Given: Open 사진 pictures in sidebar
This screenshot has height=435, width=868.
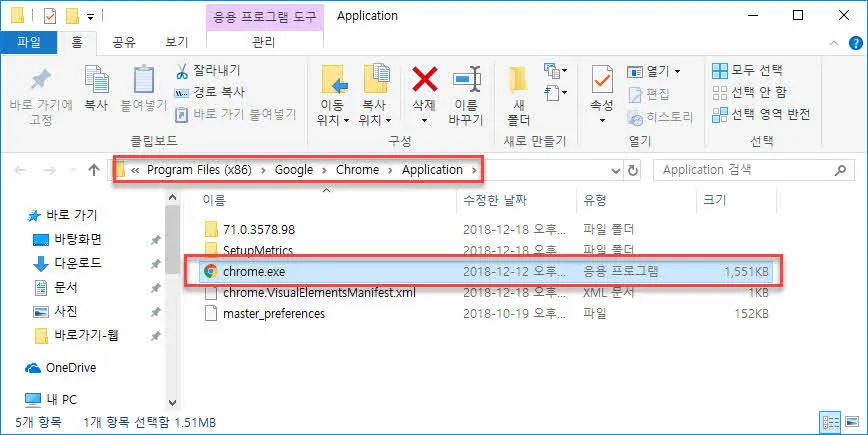Looking at the screenshot, I should [56, 312].
